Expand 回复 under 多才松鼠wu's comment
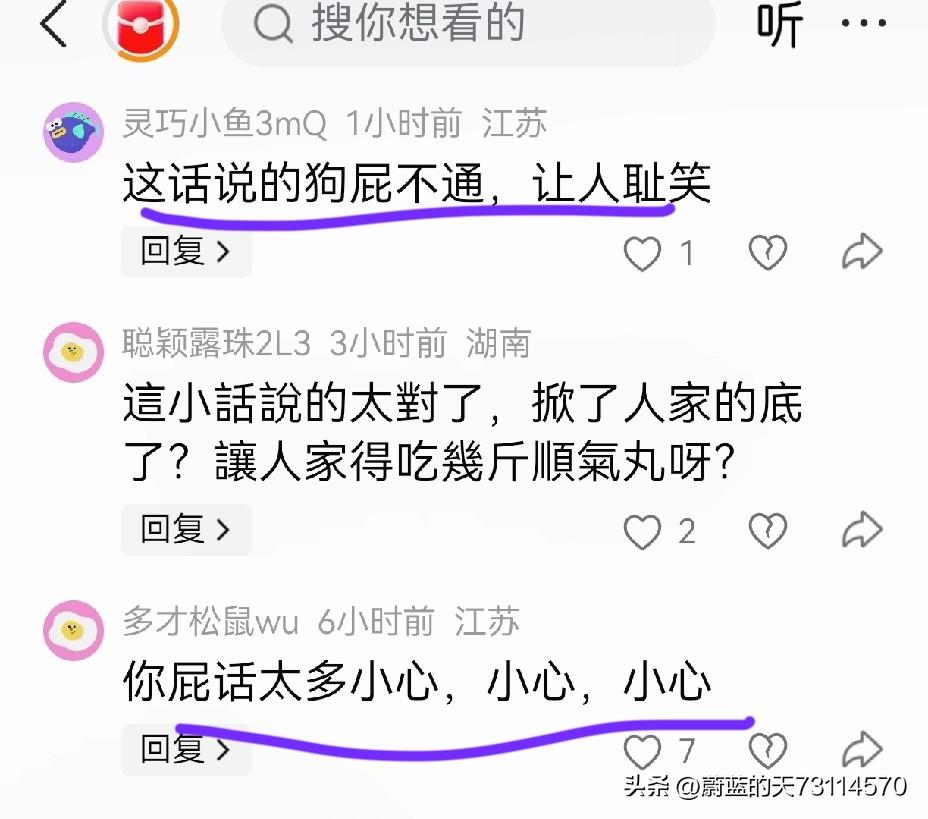This screenshot has height=819, width=928. tap(186, 750)
